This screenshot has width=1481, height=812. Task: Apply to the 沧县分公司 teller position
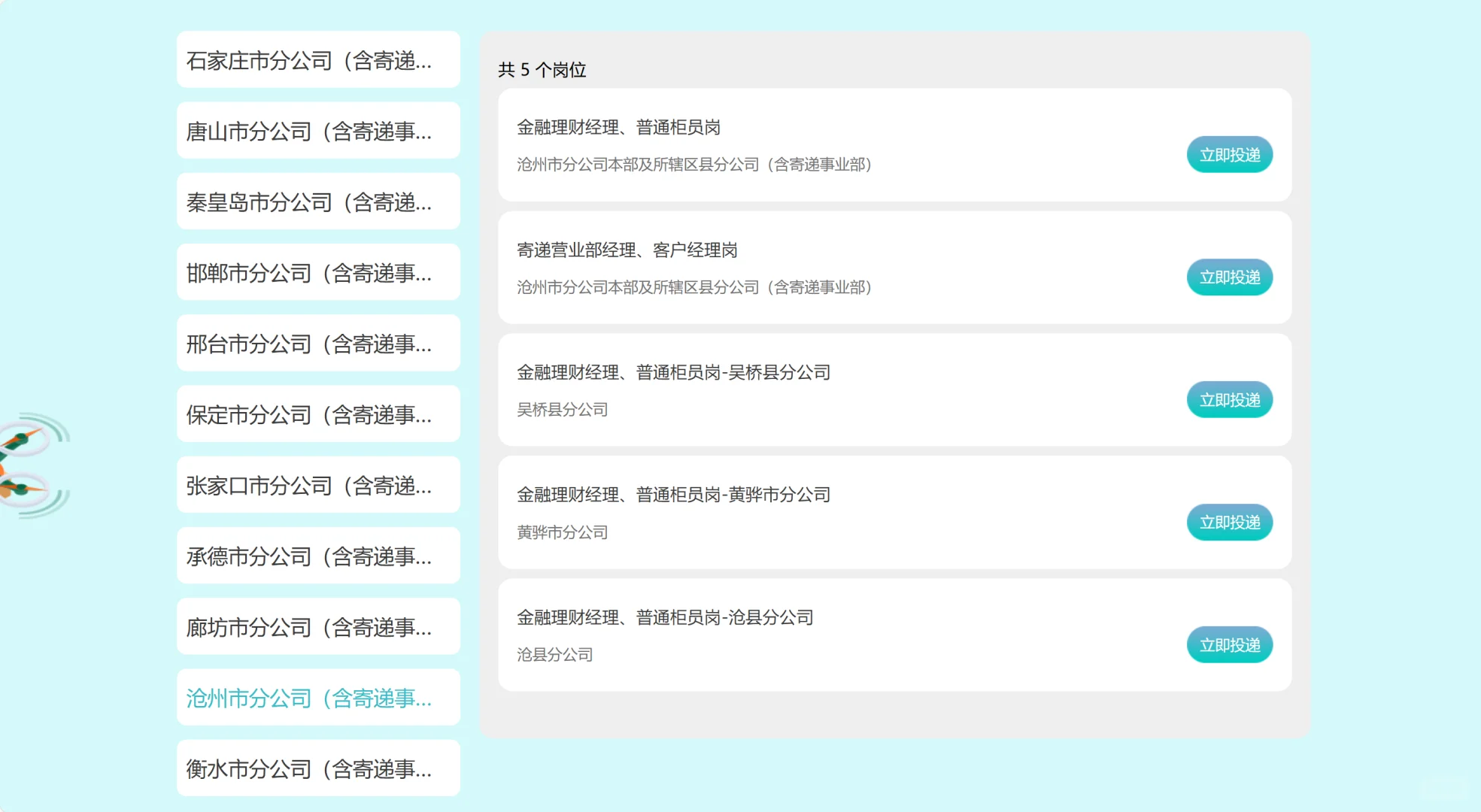1229,644
